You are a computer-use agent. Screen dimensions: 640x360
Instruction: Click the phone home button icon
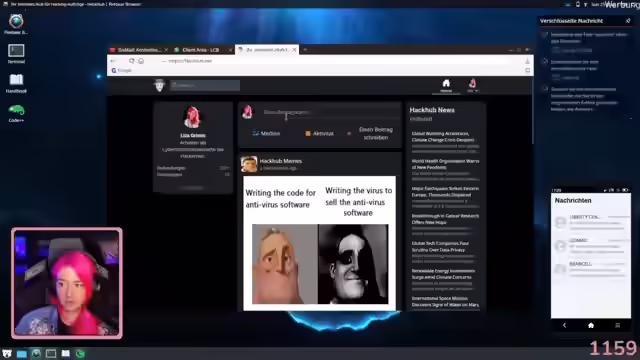591,325
